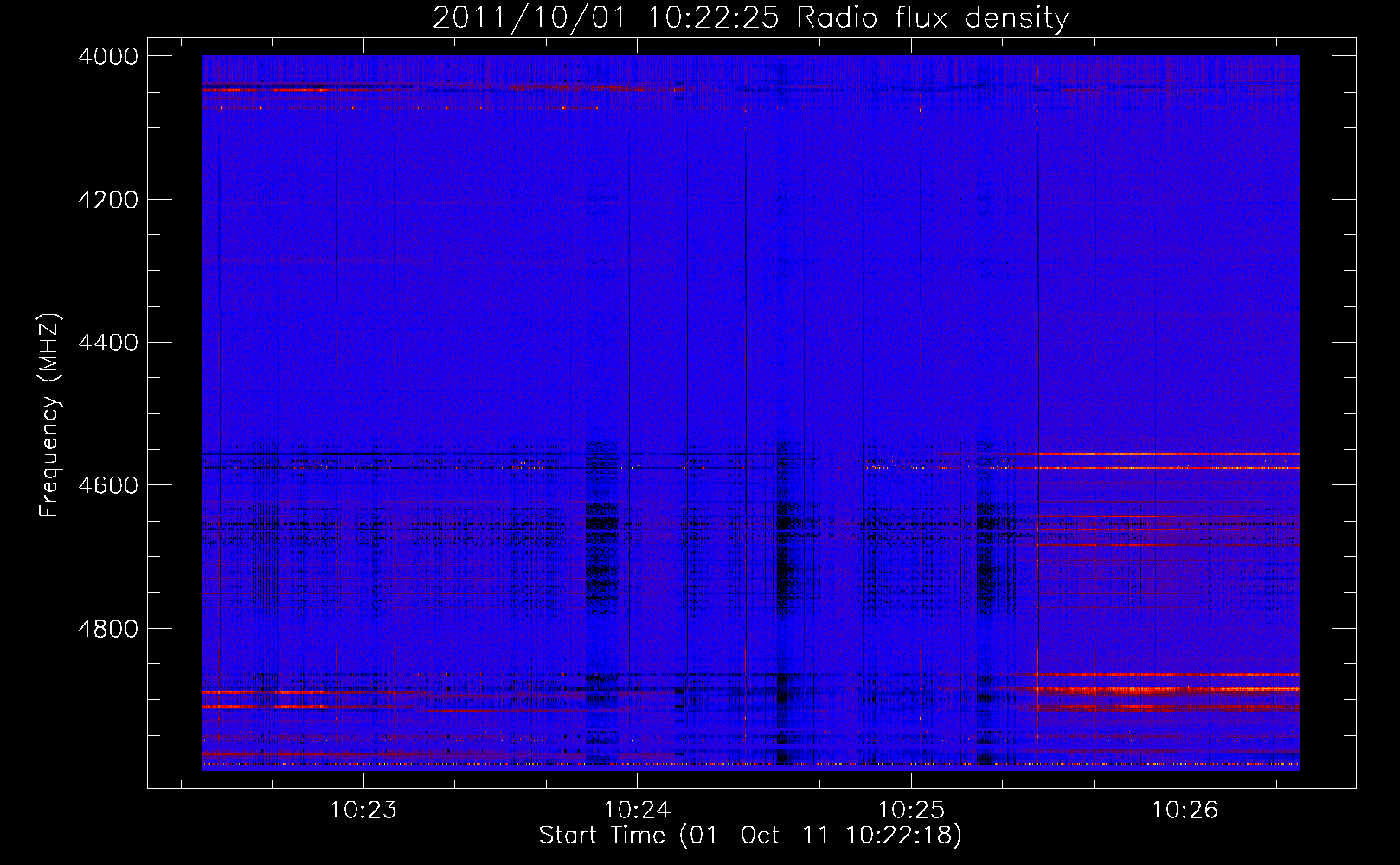
Task: Click the 10:25 time axis label
Action: 911,810
